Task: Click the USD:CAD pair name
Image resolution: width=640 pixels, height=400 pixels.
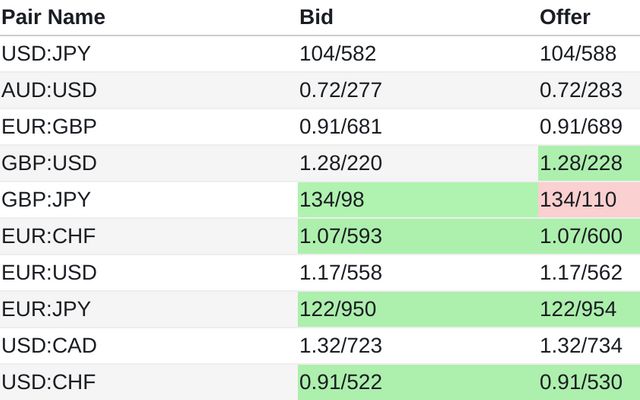Action: click(x=49, y=345)
